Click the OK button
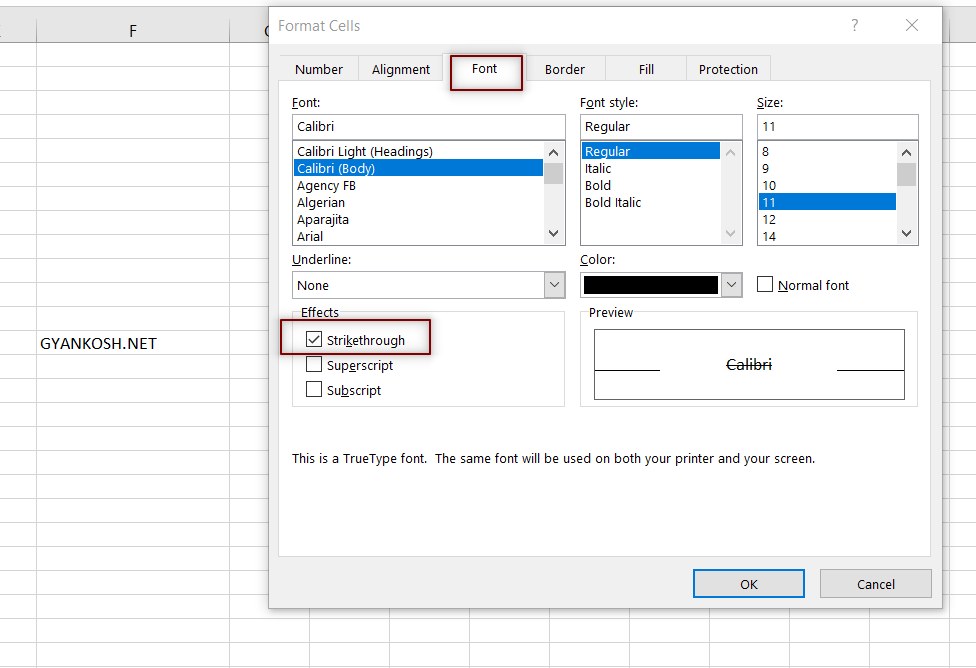Viewport: 976px width, 668px height. [748, 583]
